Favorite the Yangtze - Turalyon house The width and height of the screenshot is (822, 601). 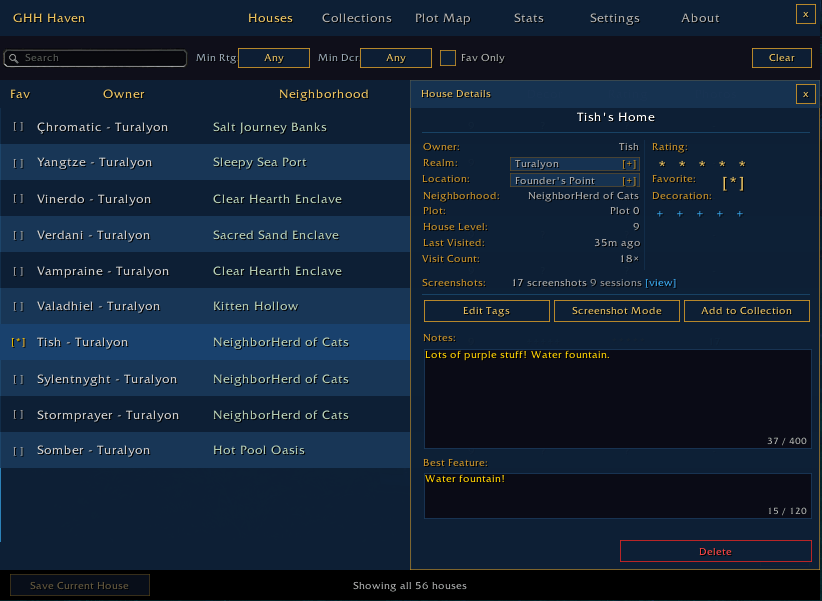(18, 163)
